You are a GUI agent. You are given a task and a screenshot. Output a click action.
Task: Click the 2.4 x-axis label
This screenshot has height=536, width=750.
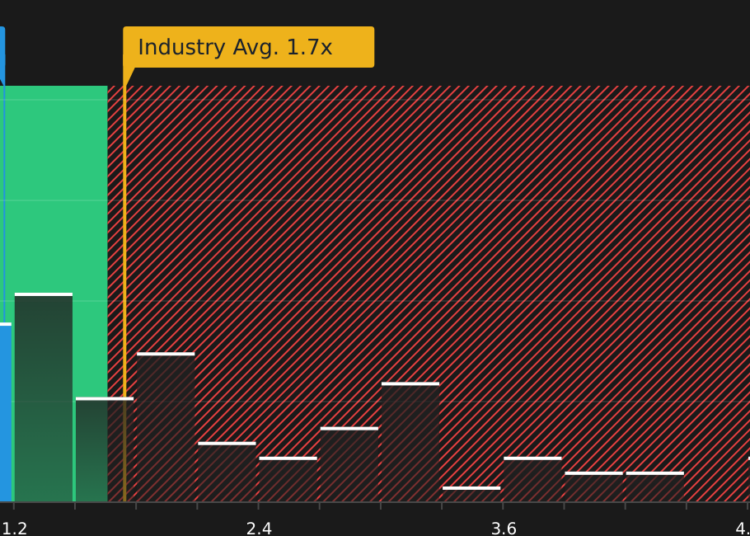pyautogui.click(x=259, y=528)
